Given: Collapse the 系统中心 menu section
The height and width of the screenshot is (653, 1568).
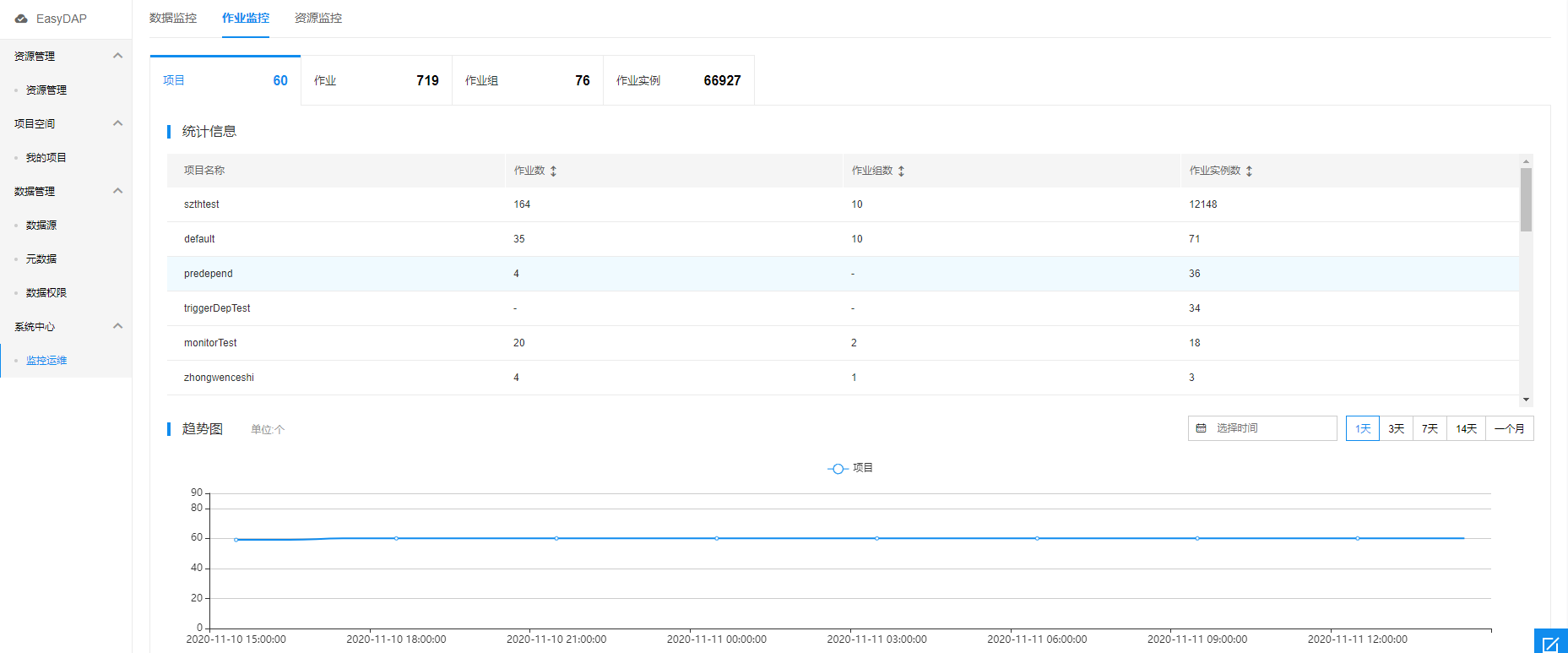Looking at the screenshot, I should 117,326.
